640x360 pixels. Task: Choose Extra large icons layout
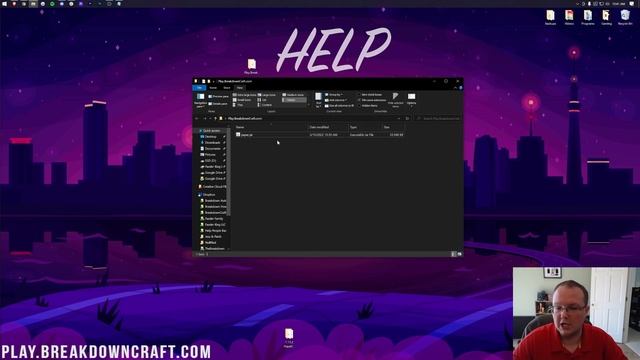244,95
